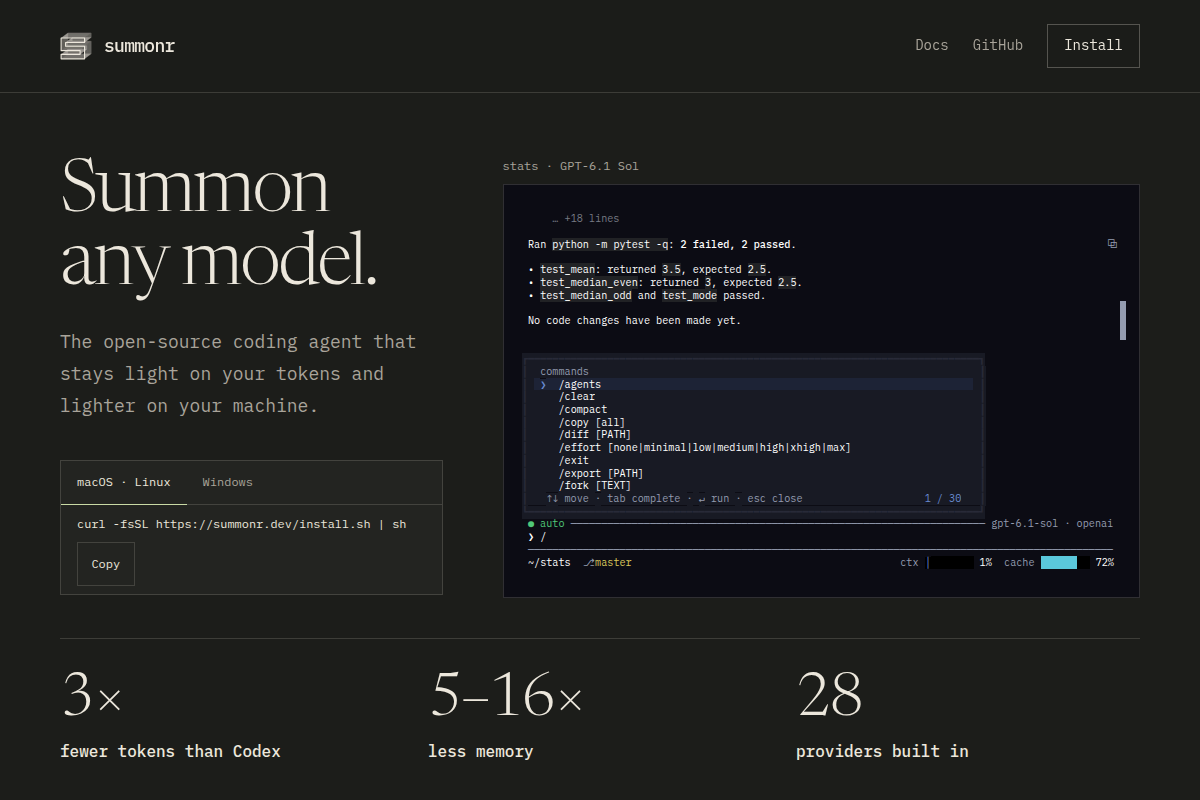Click 'fewer tokens than Codex' label

(x=170, y=751)
